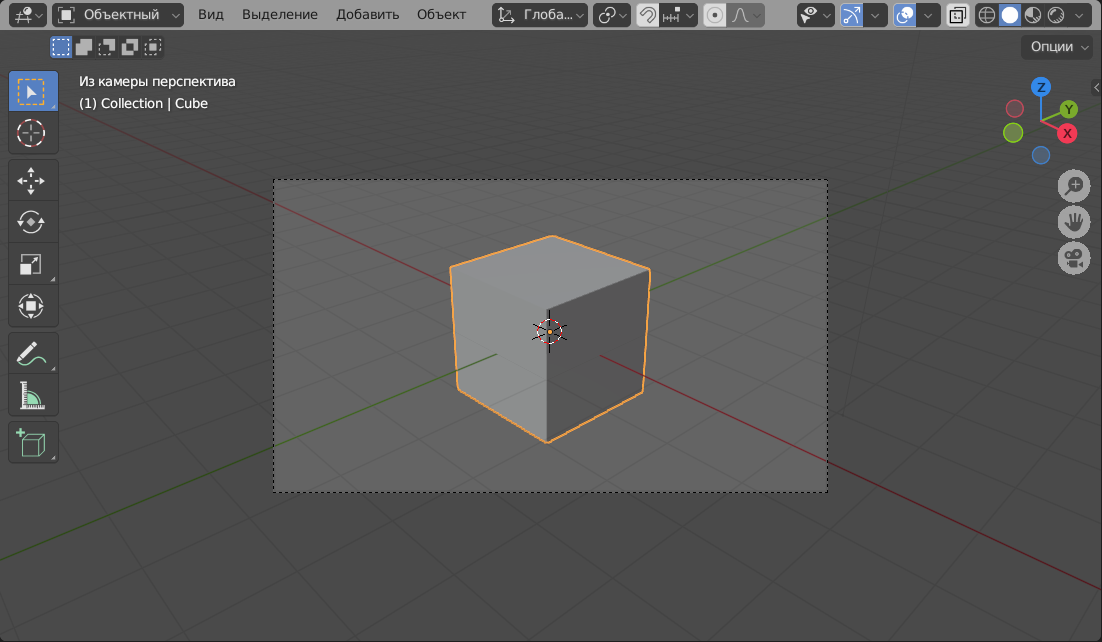Toggle the camera view button
This screenshot has height=642, width=1102.
(1074, 259)
